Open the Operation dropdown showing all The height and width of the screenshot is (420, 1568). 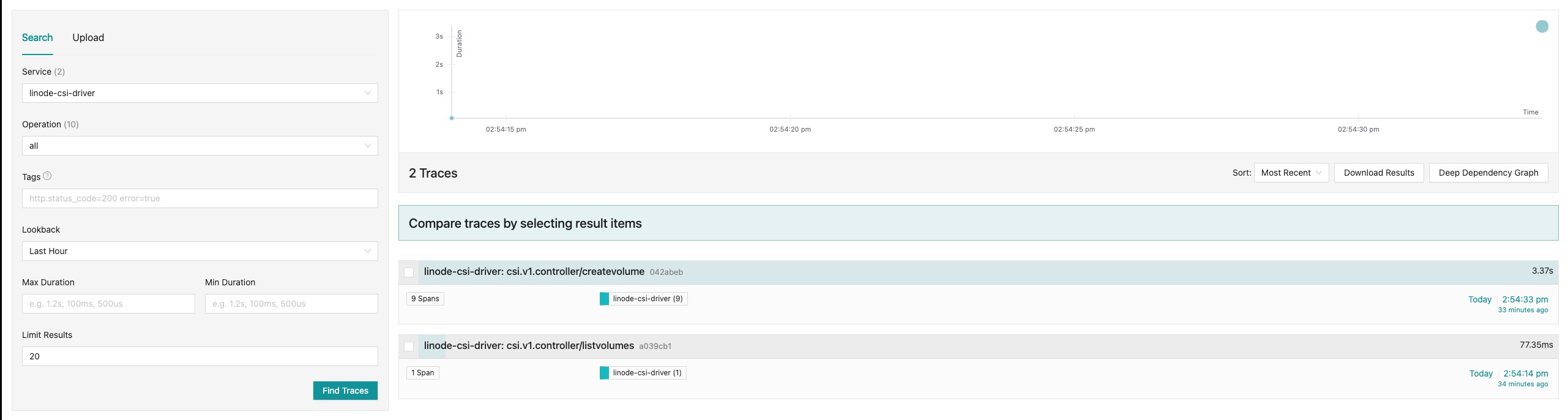tap(200, 146)
